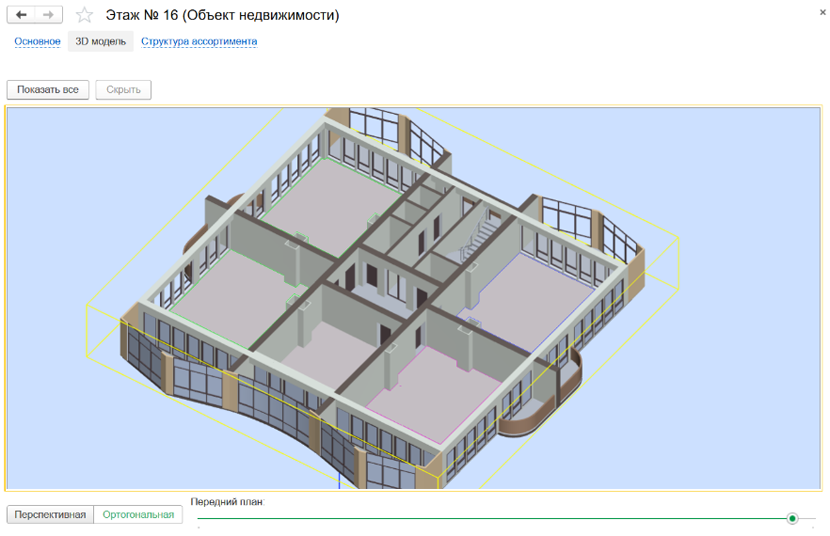Click the Скрыть button
This screenshot has height=536, width=830.
click(123, 89)
